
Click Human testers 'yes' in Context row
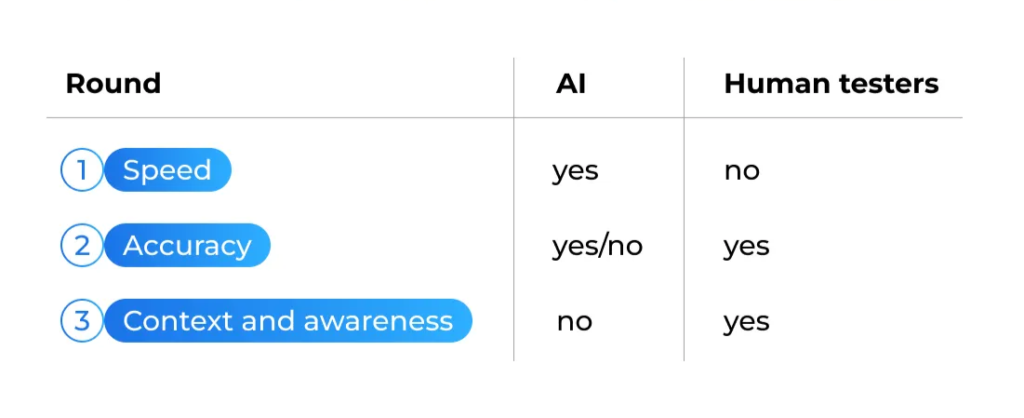click(x=746, y=322)
